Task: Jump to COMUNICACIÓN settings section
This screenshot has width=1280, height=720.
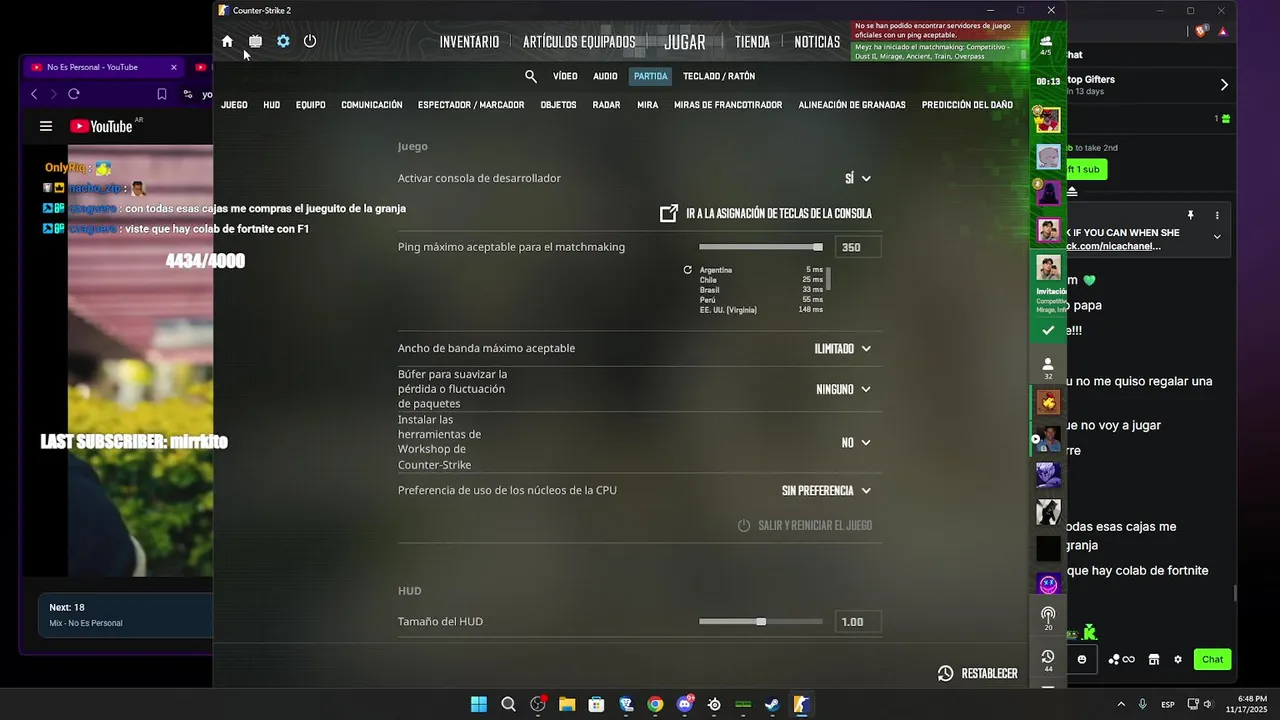Action: 372,105
